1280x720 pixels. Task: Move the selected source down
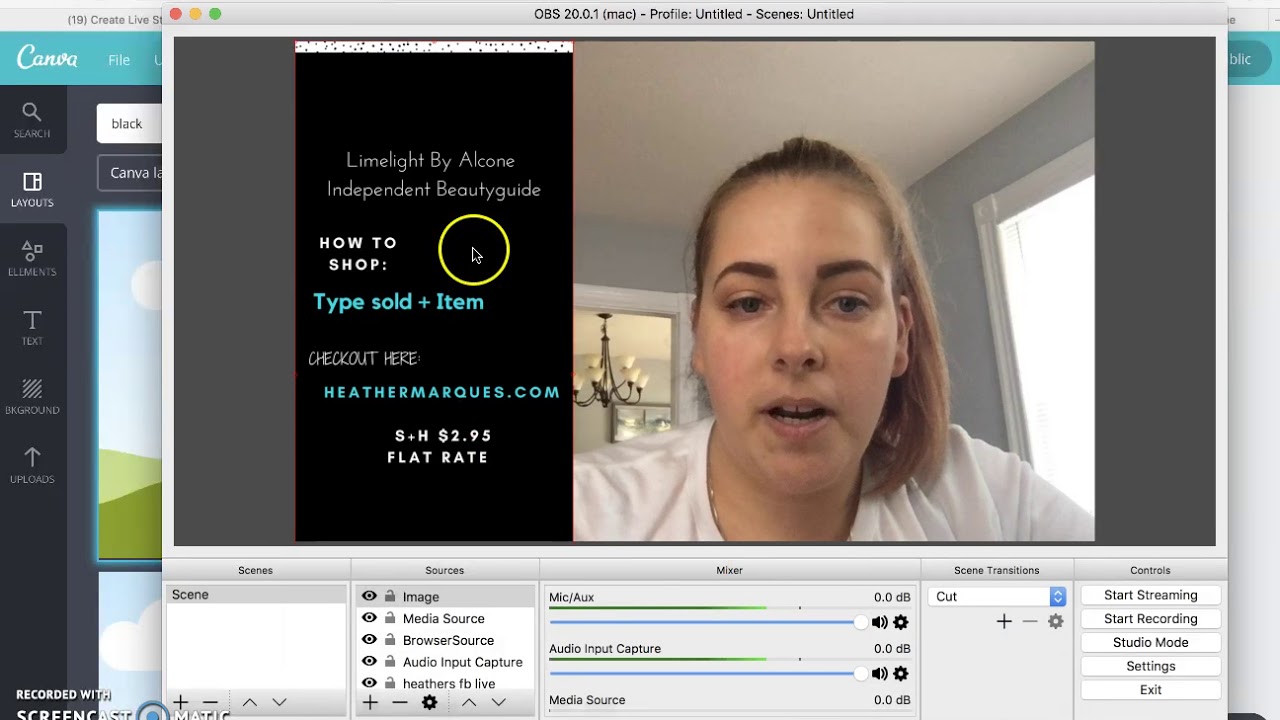pos(498,703)
